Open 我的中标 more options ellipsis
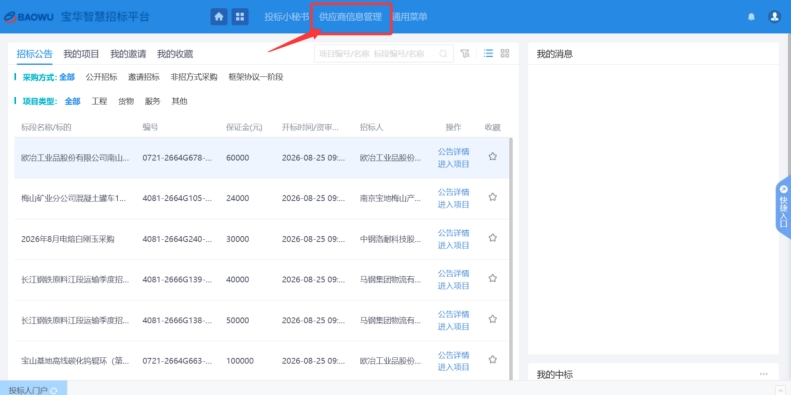 pyautogui.click(x=764, y=374)
